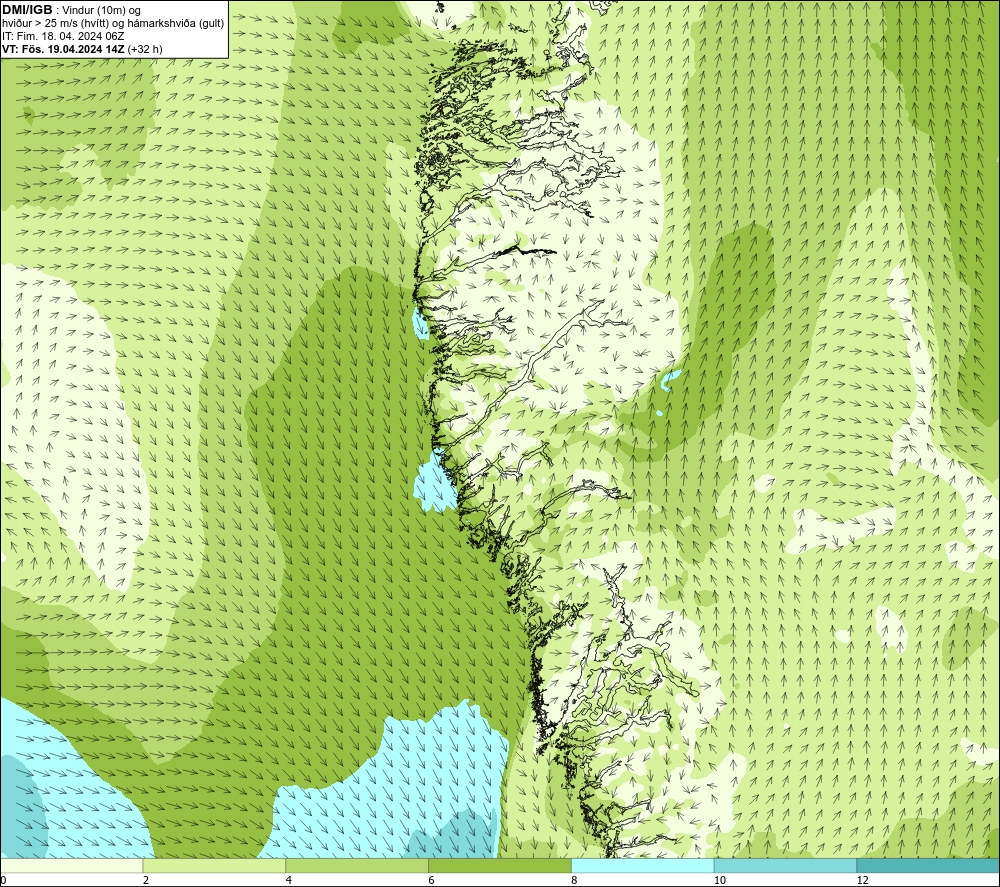
Task: Click the legend swatch above 12 m/s
Action: pyautogui.click(x=929, y=865)
